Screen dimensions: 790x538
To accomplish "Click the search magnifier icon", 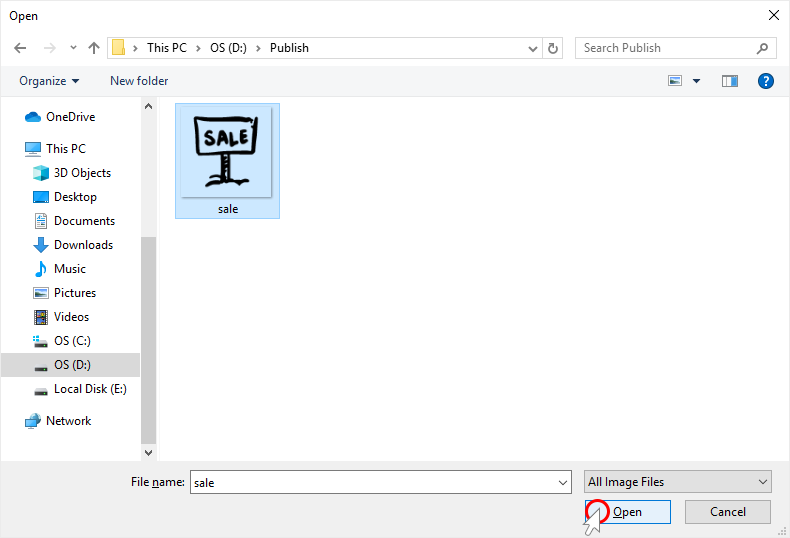I will [763, 48].
